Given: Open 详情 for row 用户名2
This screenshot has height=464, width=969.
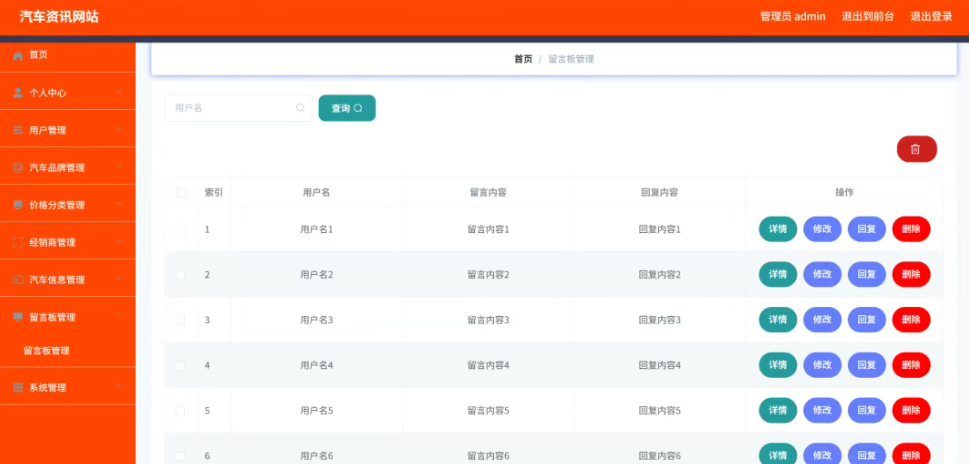Looking at the screenshot, I should 777,274.
